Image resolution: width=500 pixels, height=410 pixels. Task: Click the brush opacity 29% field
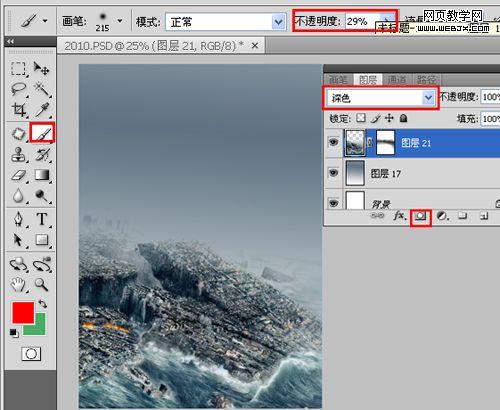click(363, 22)
